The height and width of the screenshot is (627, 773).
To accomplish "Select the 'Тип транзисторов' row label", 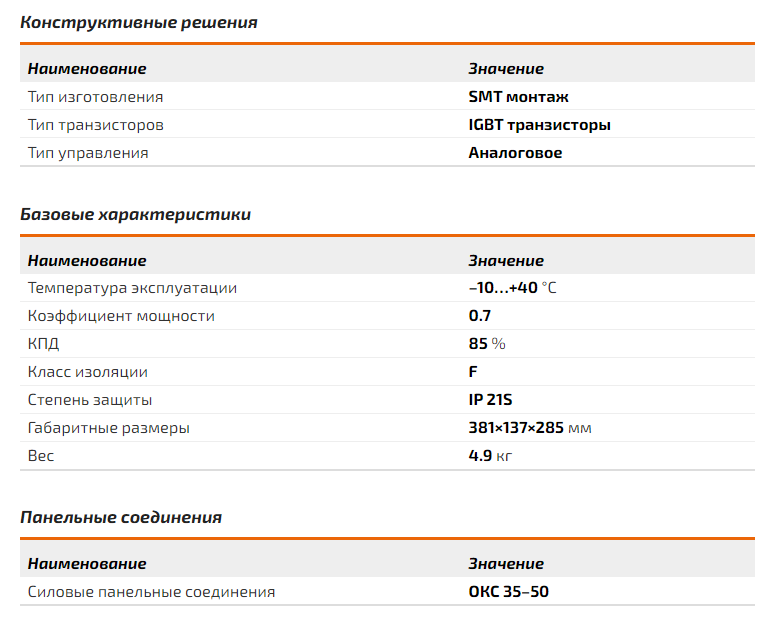I will 95,125.
